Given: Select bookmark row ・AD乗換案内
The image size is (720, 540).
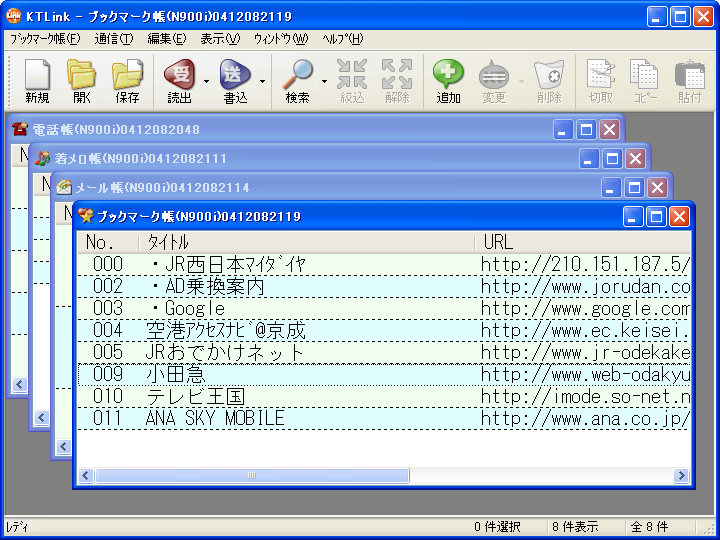Looking at the screenshot, I should [384, 286].
